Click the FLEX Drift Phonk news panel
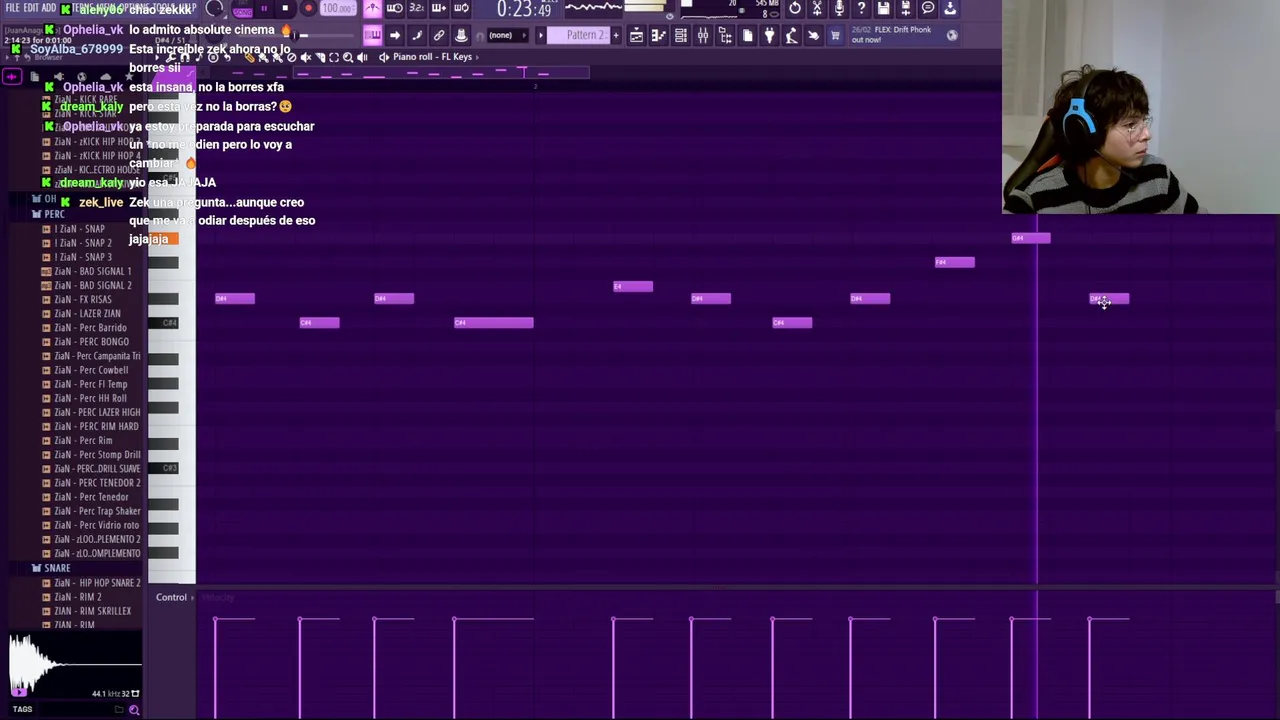The width and height of the screenshot is (1280, 720). coord(903,35)
